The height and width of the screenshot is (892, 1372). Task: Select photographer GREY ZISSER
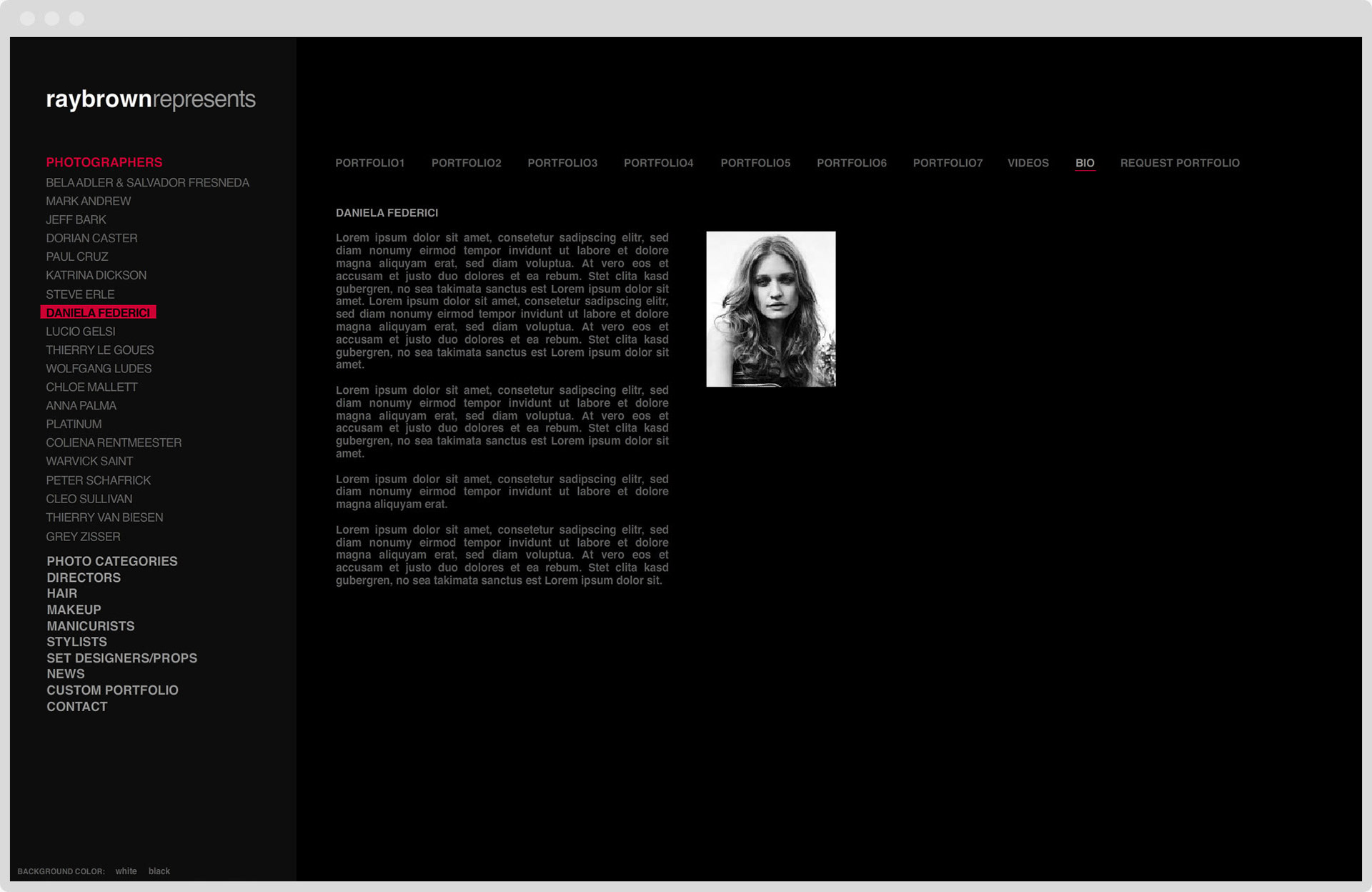point(83,536)
